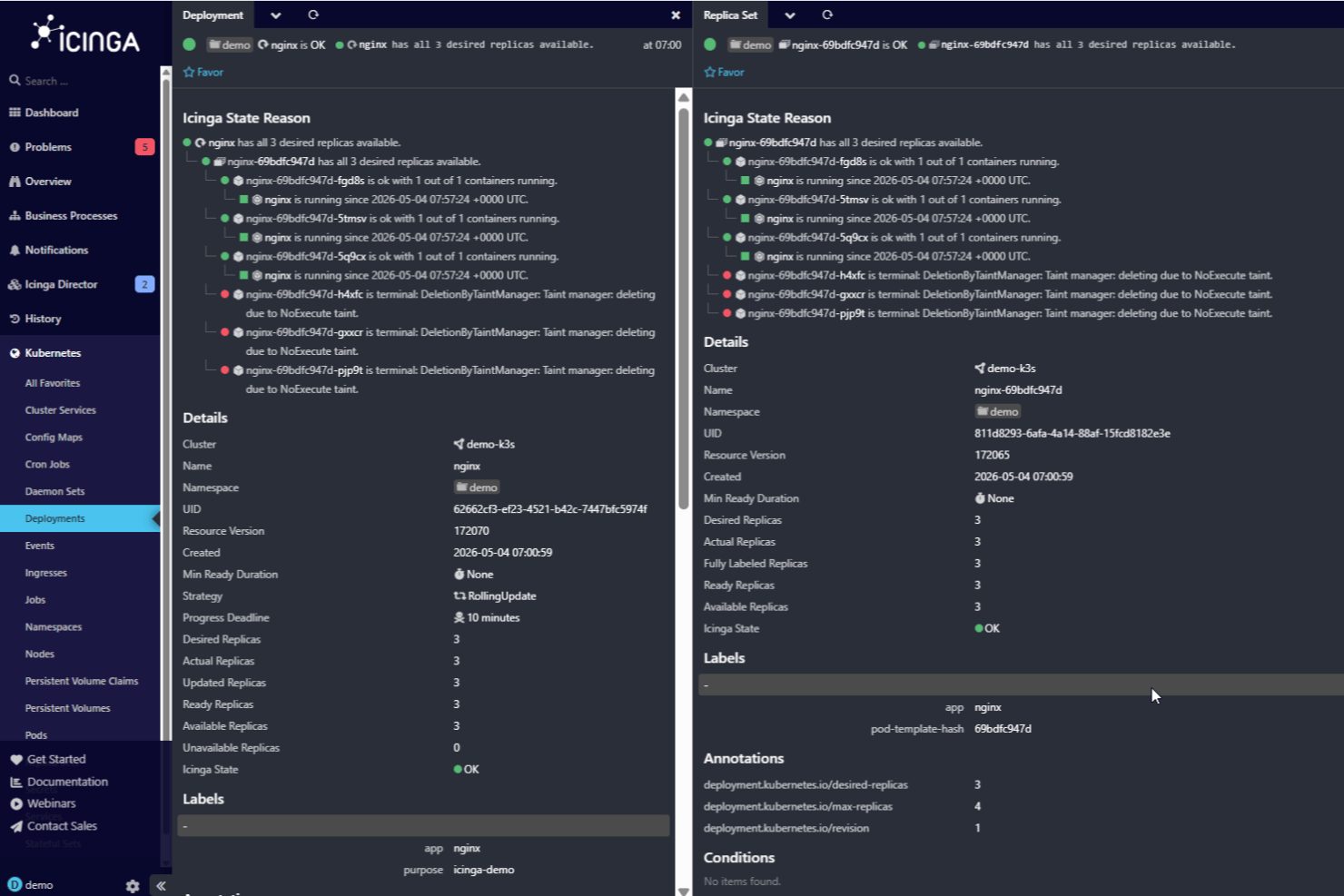Select Deployments in the sidebar
1344x896 pixels.
tap(80, 518)
